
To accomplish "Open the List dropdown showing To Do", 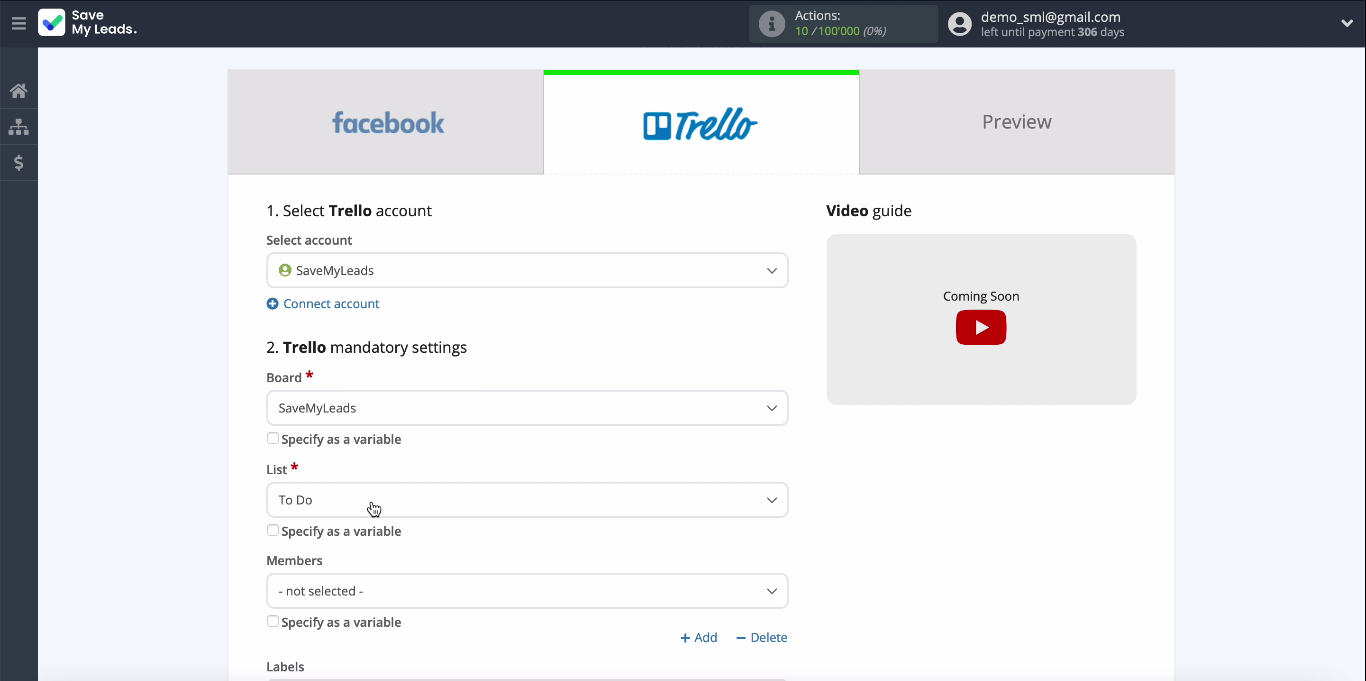I will tap(527, 500).
